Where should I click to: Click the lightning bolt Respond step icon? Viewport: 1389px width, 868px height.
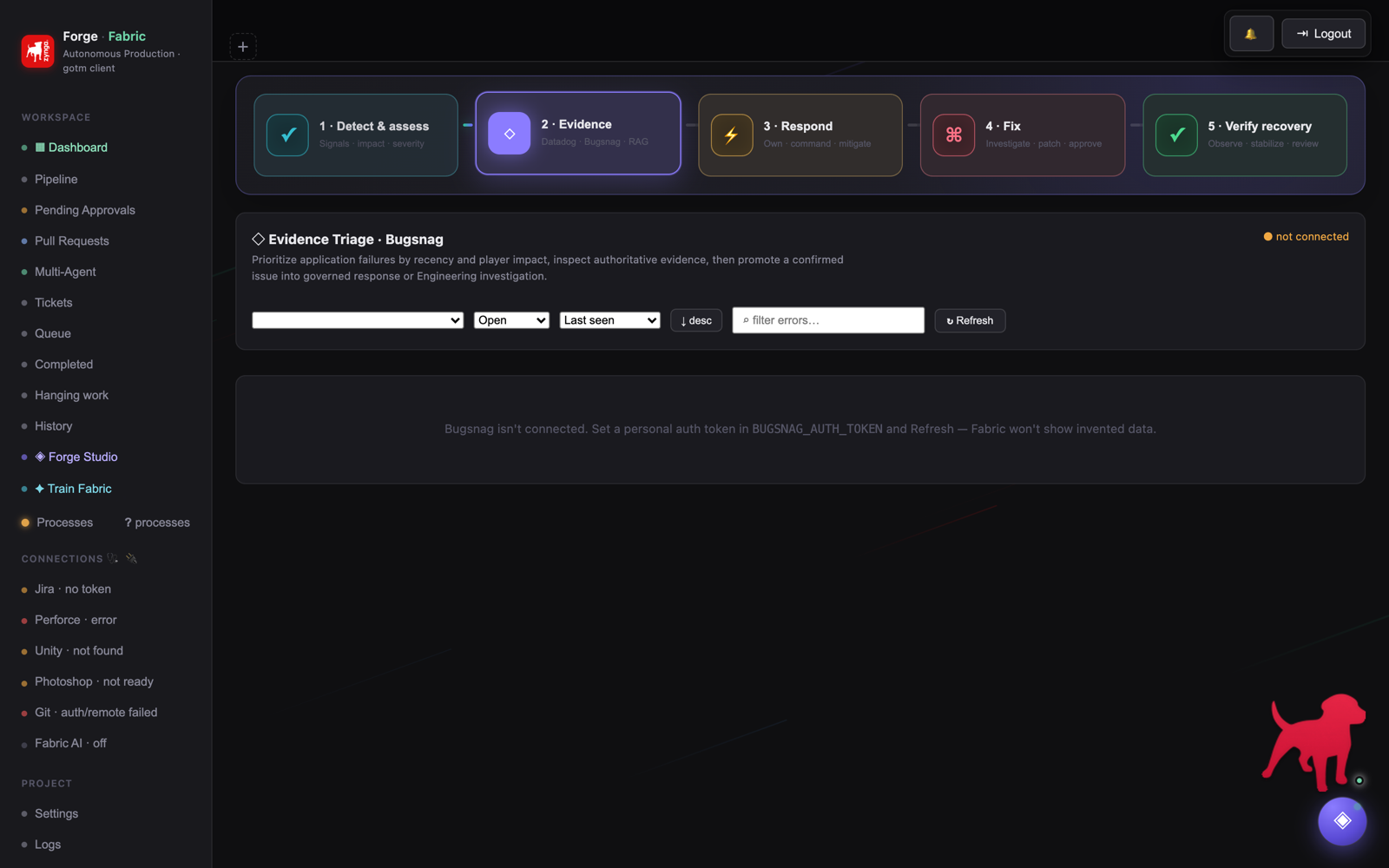[x=732, y=135]
